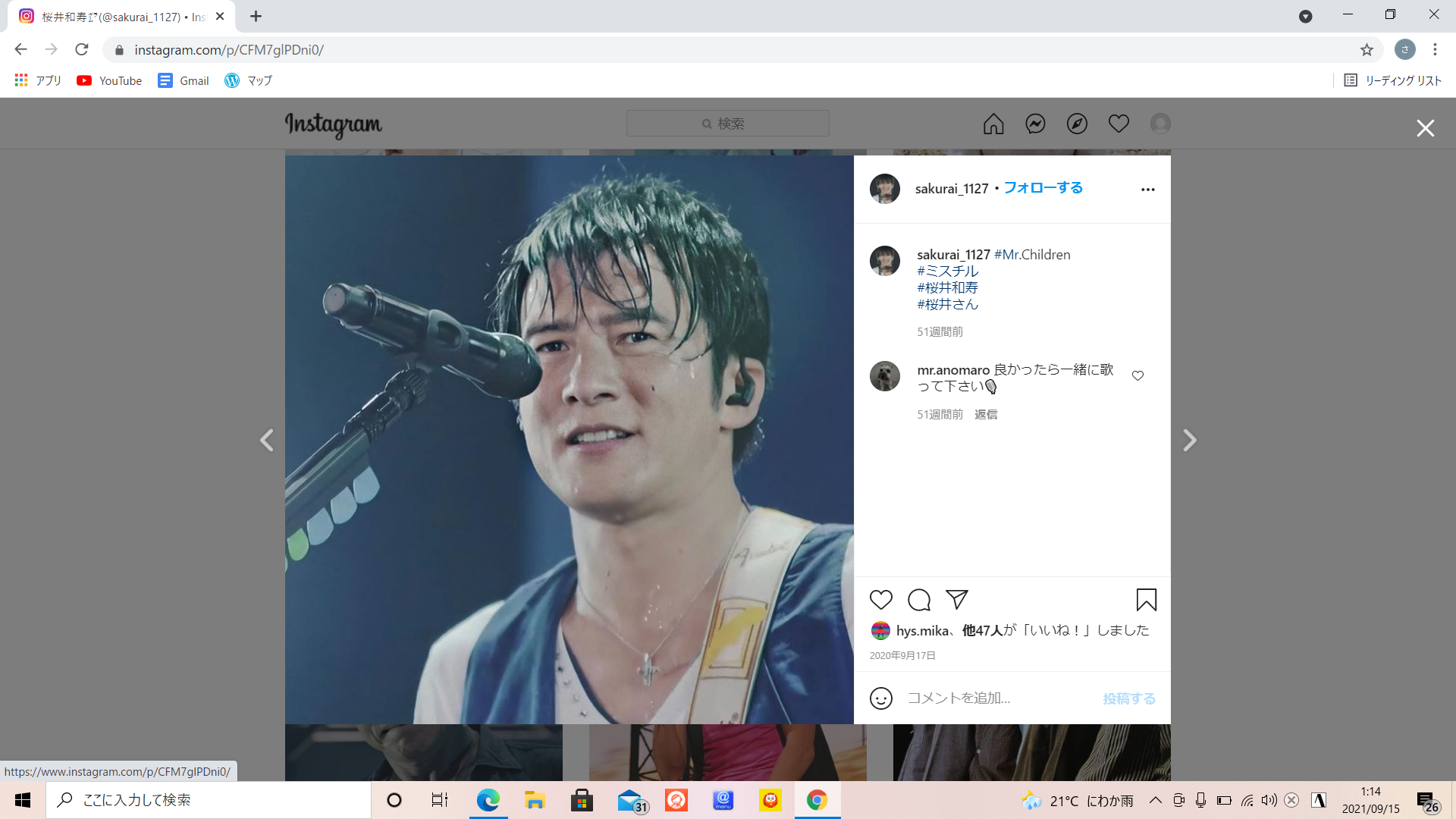Open Instagram Messenger direct messages icon

pos(1035,124)
